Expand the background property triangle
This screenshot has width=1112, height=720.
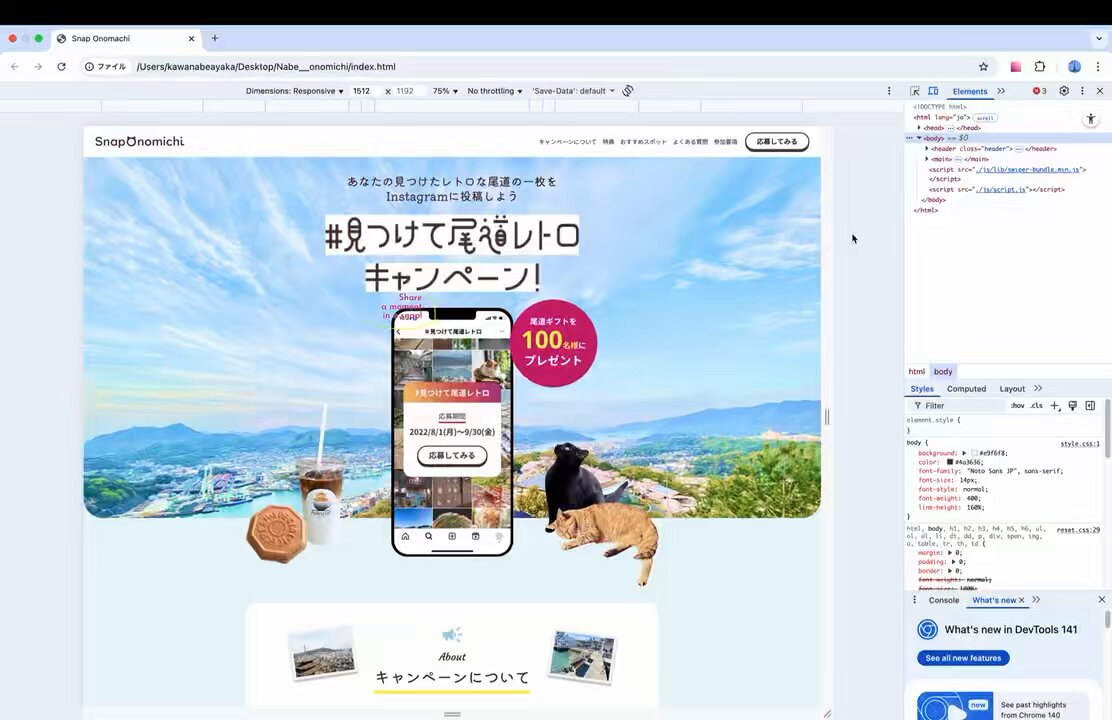(x=964, y=453)
